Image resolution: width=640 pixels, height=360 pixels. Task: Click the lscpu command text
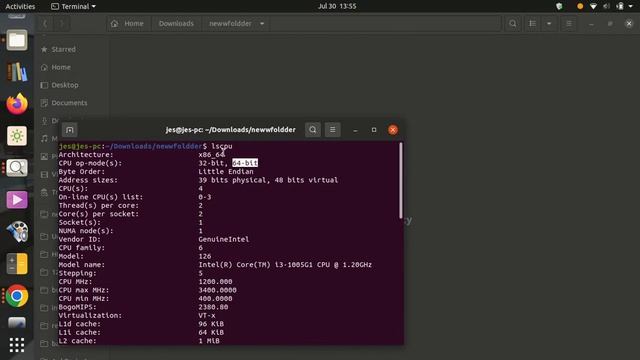coord(222,146)
